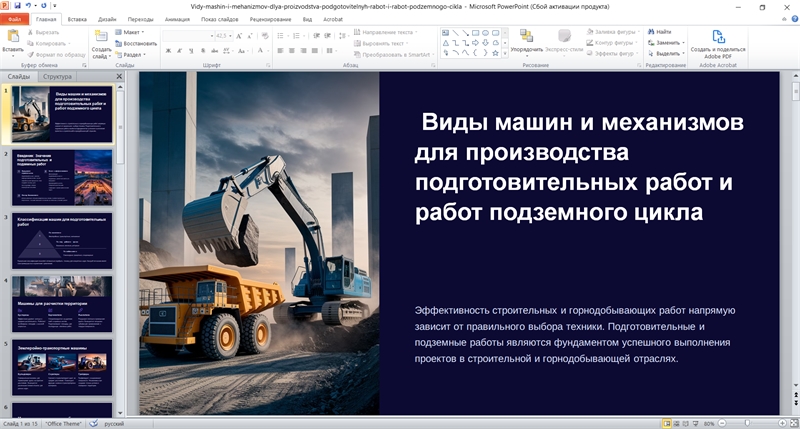
Task: Open the Макет layout dropdown
Action: (x=130, y=32)
